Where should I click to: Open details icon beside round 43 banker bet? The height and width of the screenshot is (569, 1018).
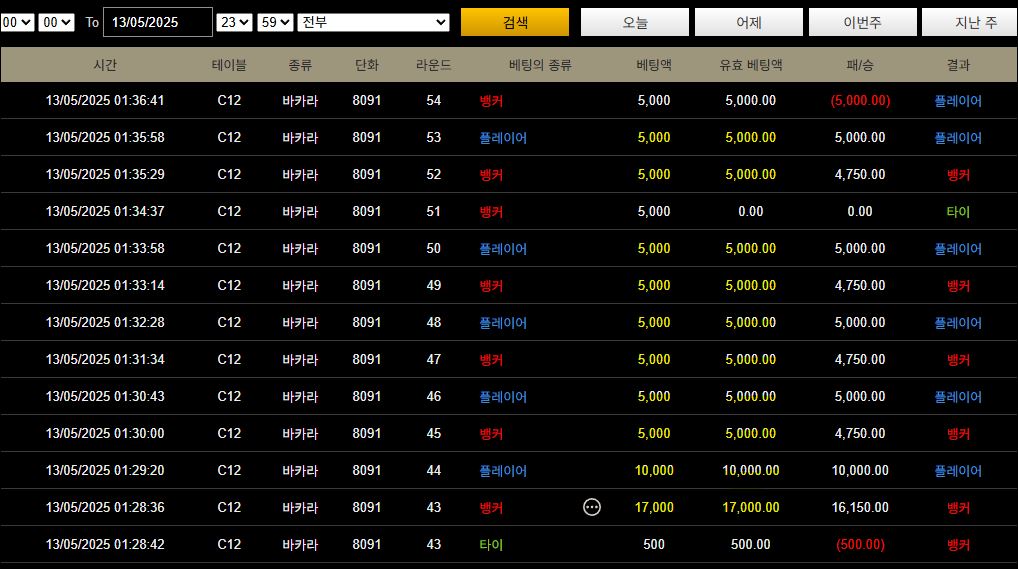point(591,507)
